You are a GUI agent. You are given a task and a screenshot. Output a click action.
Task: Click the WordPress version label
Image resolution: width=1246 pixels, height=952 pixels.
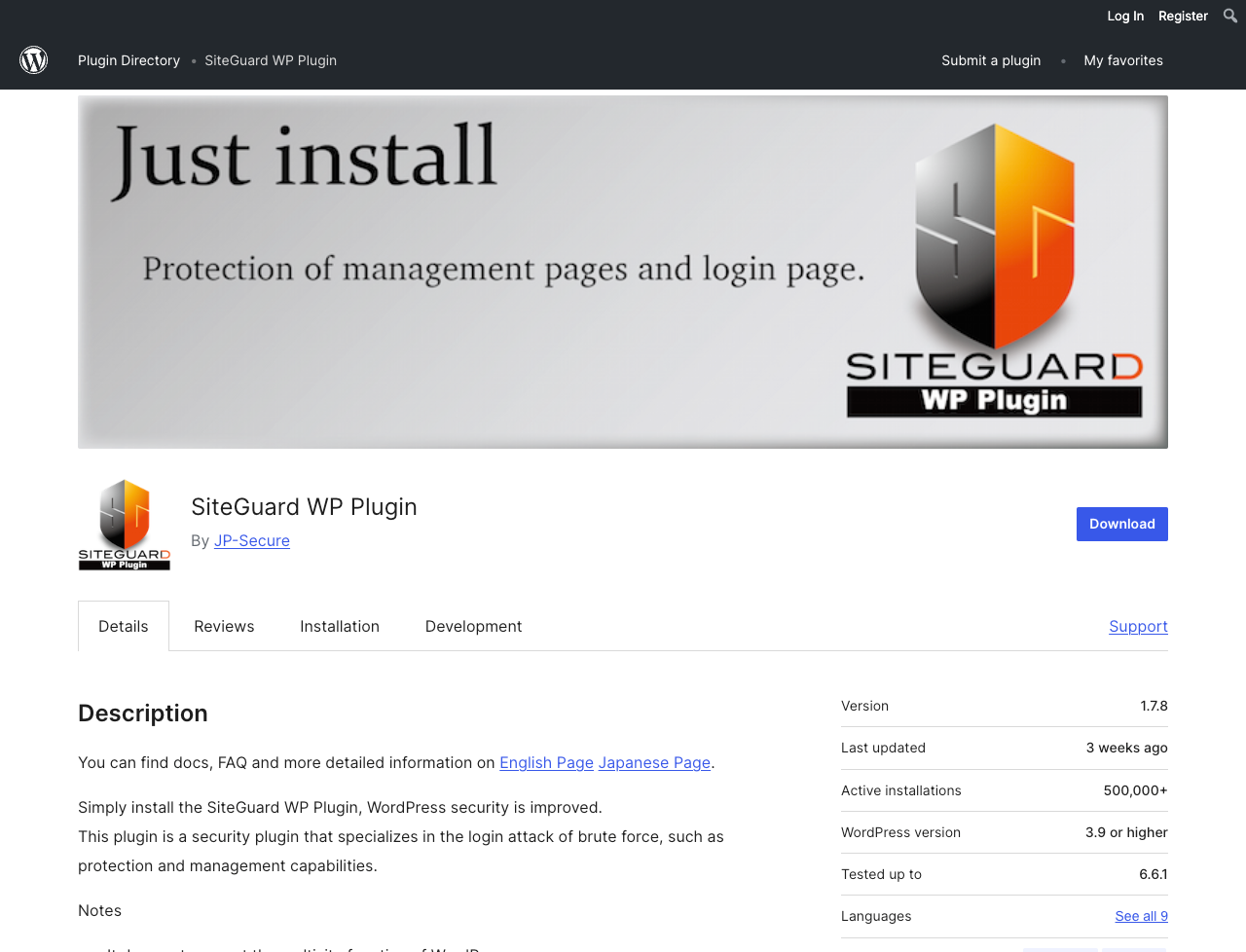(900, 832)
